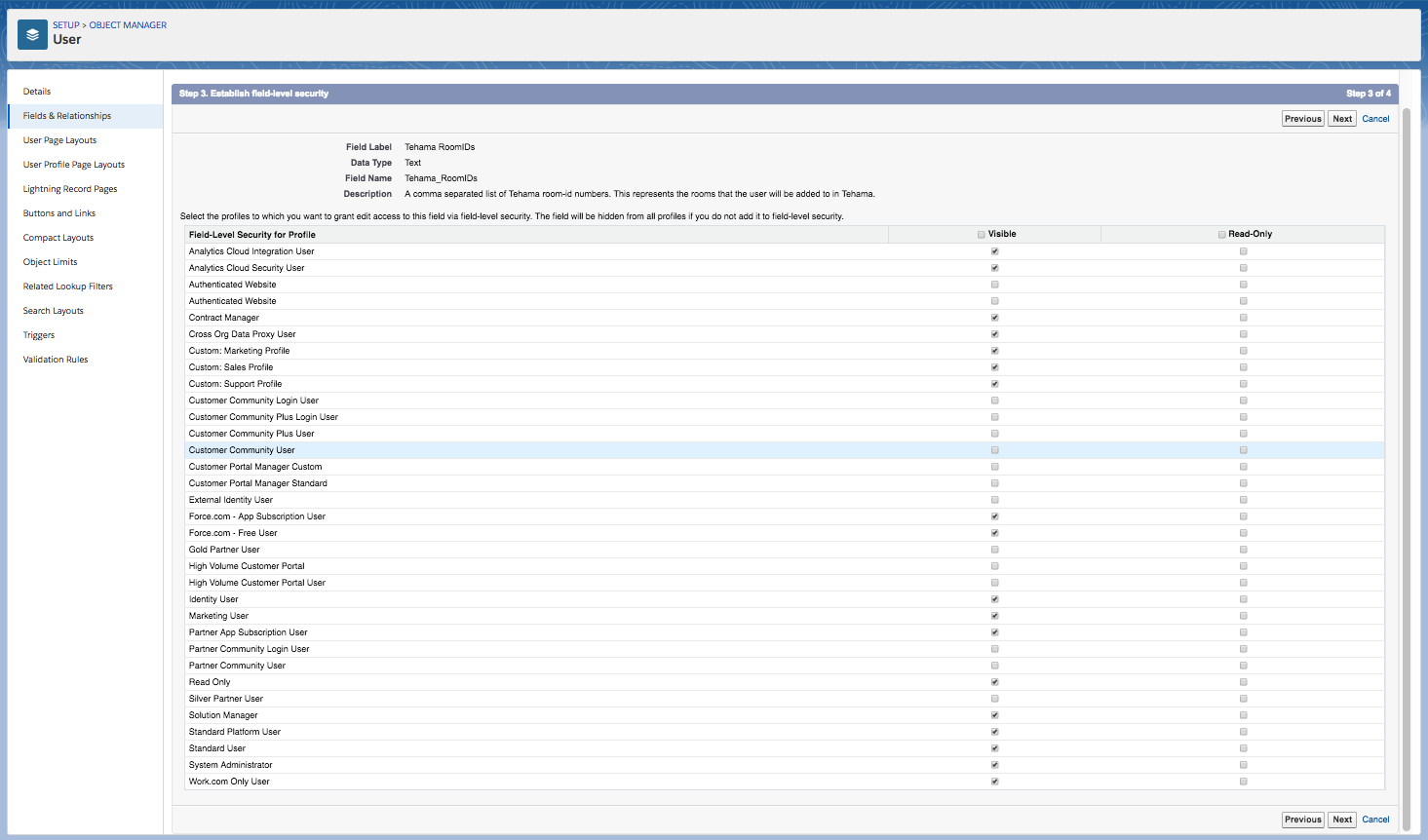Open Search Layouts section
Viewport: 1428px width, 840px height.
tap(54, 311)
